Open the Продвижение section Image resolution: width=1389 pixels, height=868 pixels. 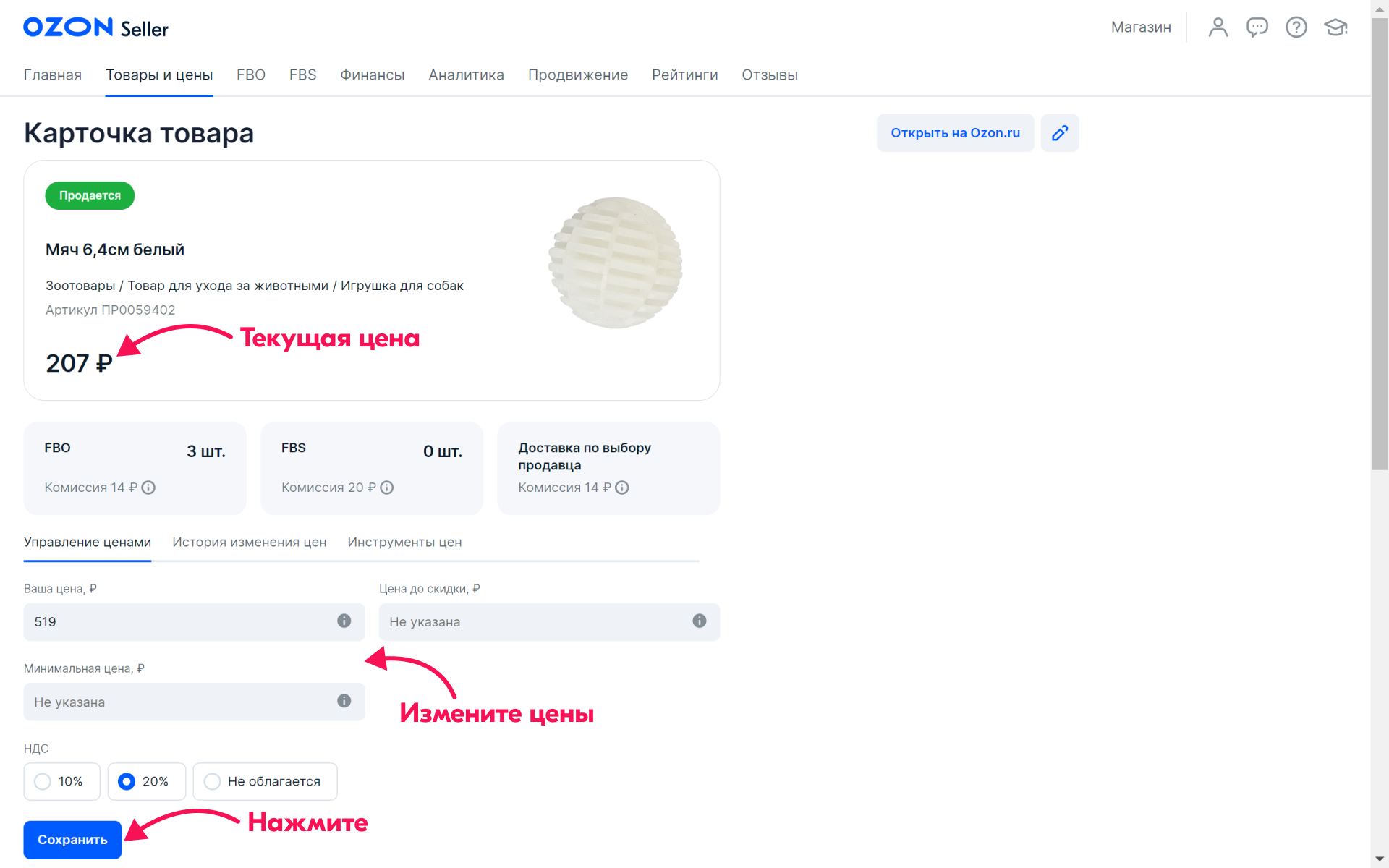(578, 75)
